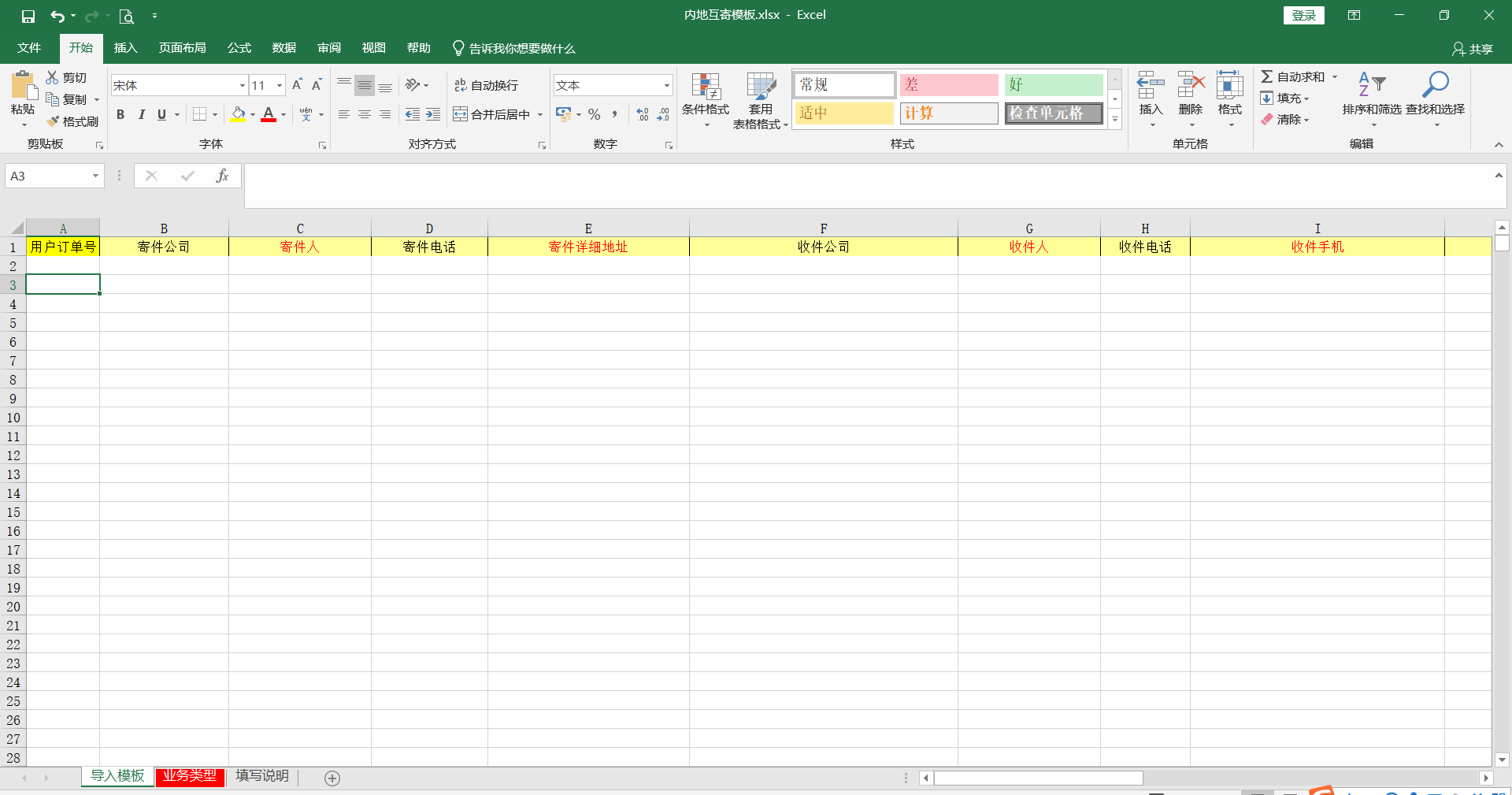
Task: Expand the cell styles gallery
Action: [1115, 120]
